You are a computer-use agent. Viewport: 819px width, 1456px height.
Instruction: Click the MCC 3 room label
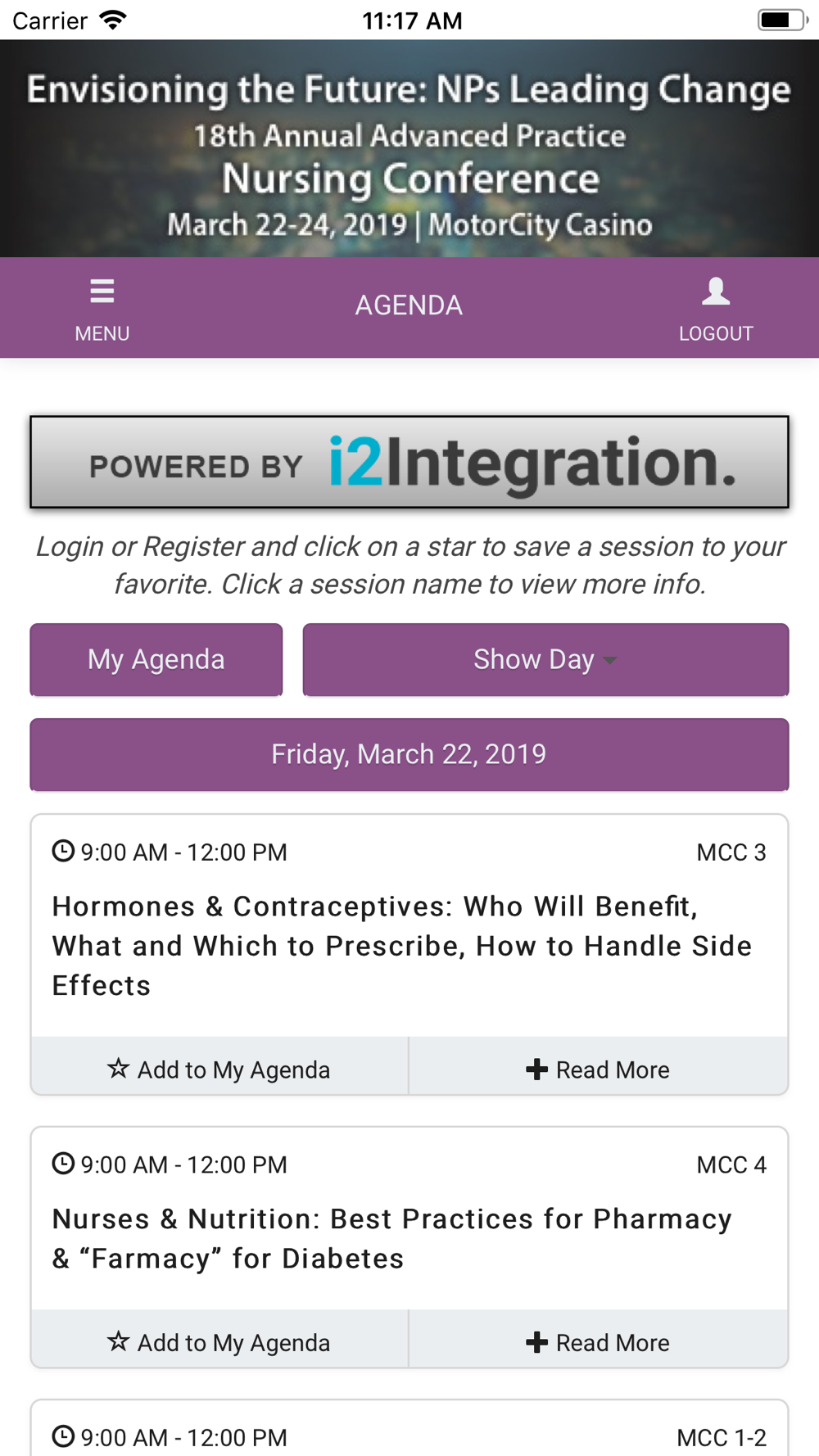pyautogui.click(x=731, y=852)
